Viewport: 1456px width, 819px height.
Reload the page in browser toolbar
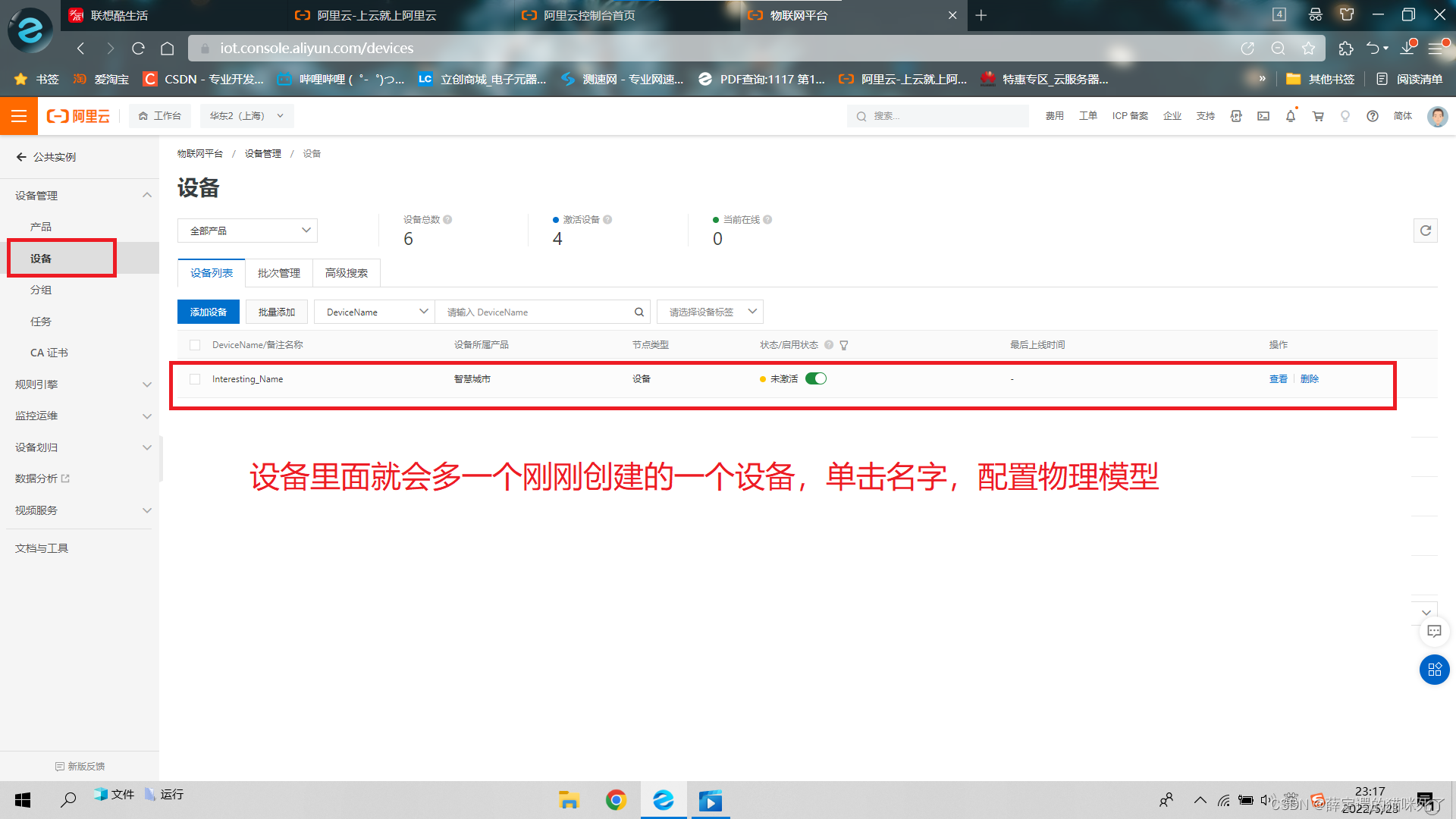click(x=138, y=49)
